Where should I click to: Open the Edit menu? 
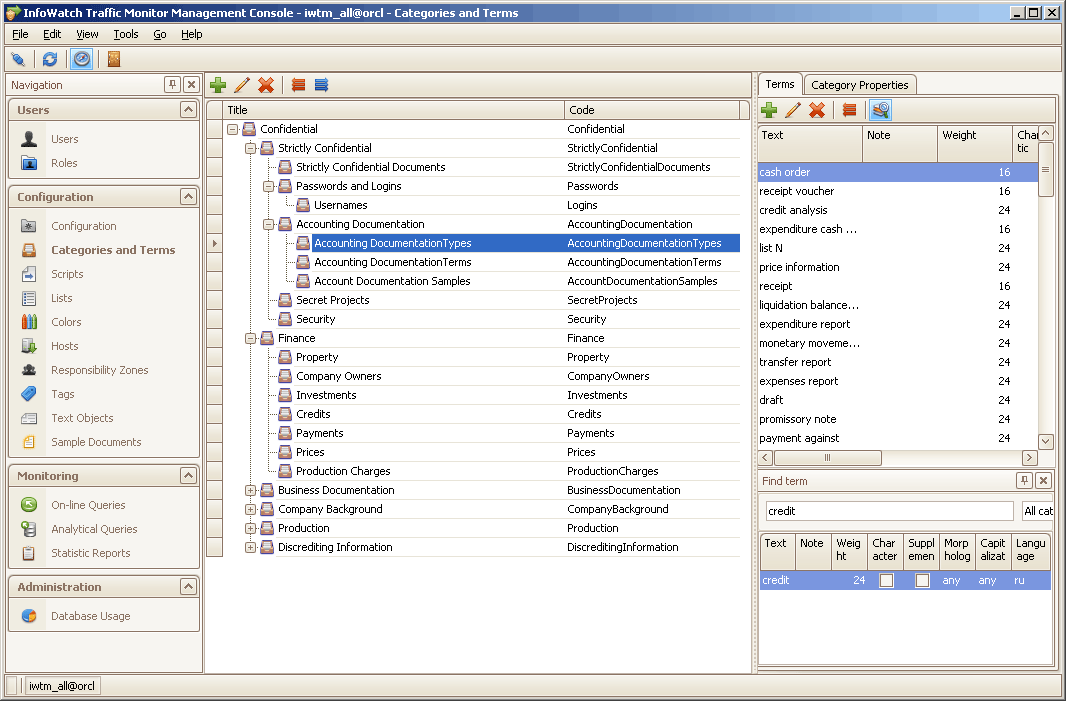point(52,34)
